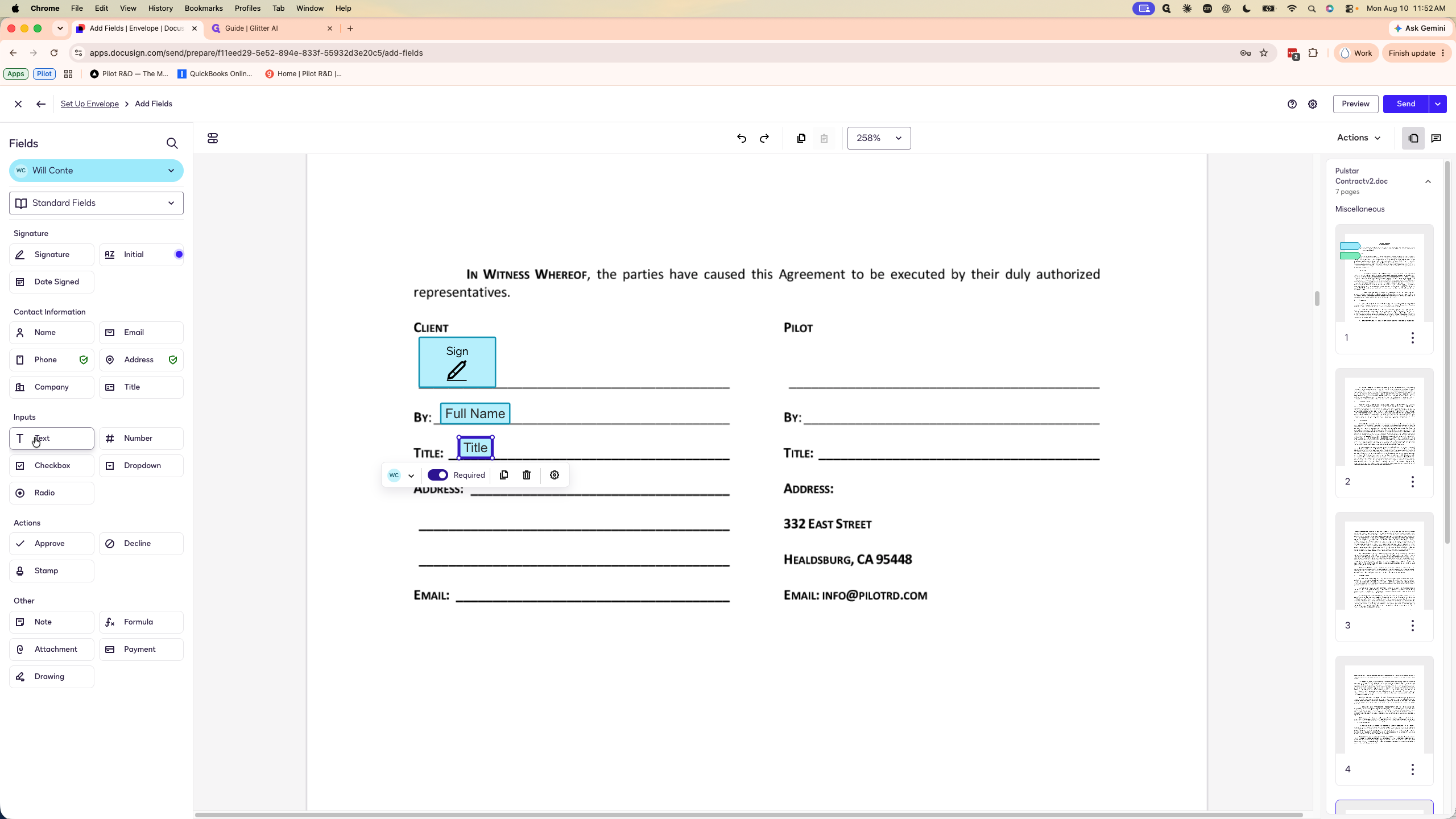
Task: Add a Date Signed field
Action: tap(52, 282)
